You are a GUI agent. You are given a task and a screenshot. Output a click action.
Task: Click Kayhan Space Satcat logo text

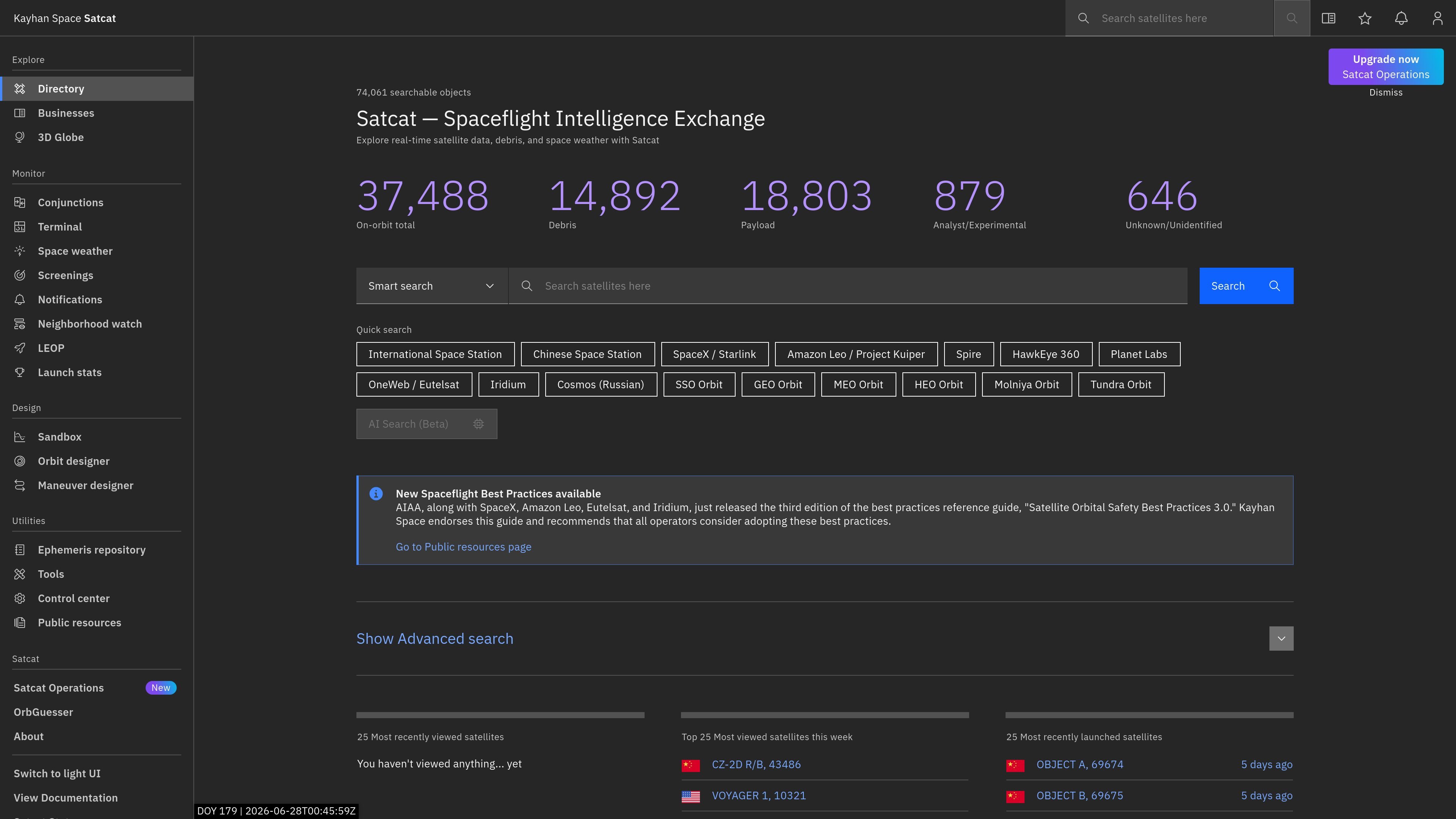[64, 18]
